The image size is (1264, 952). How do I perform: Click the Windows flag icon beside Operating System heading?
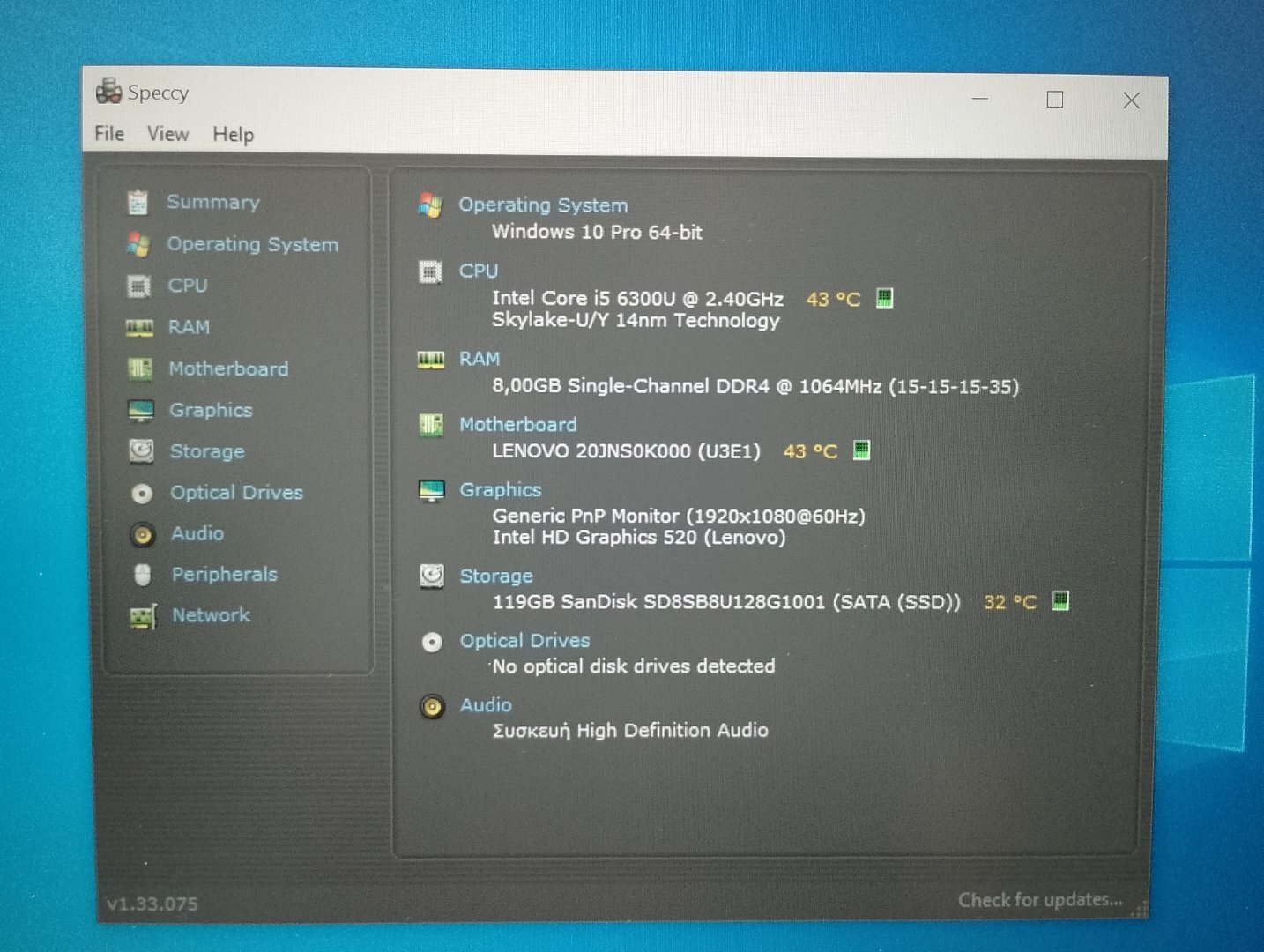click(x=430, y=205)
